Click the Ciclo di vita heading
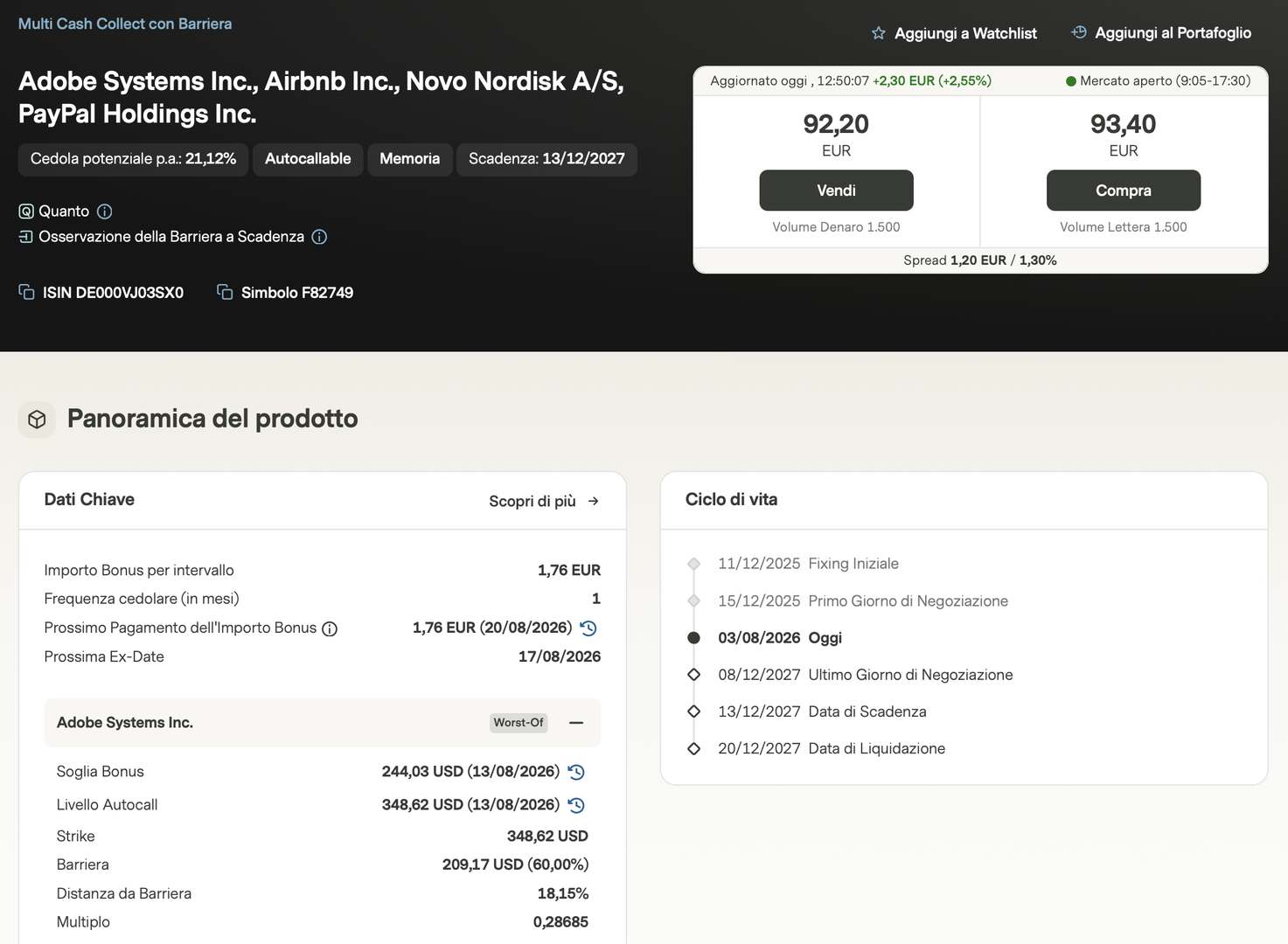 point(731,500)
